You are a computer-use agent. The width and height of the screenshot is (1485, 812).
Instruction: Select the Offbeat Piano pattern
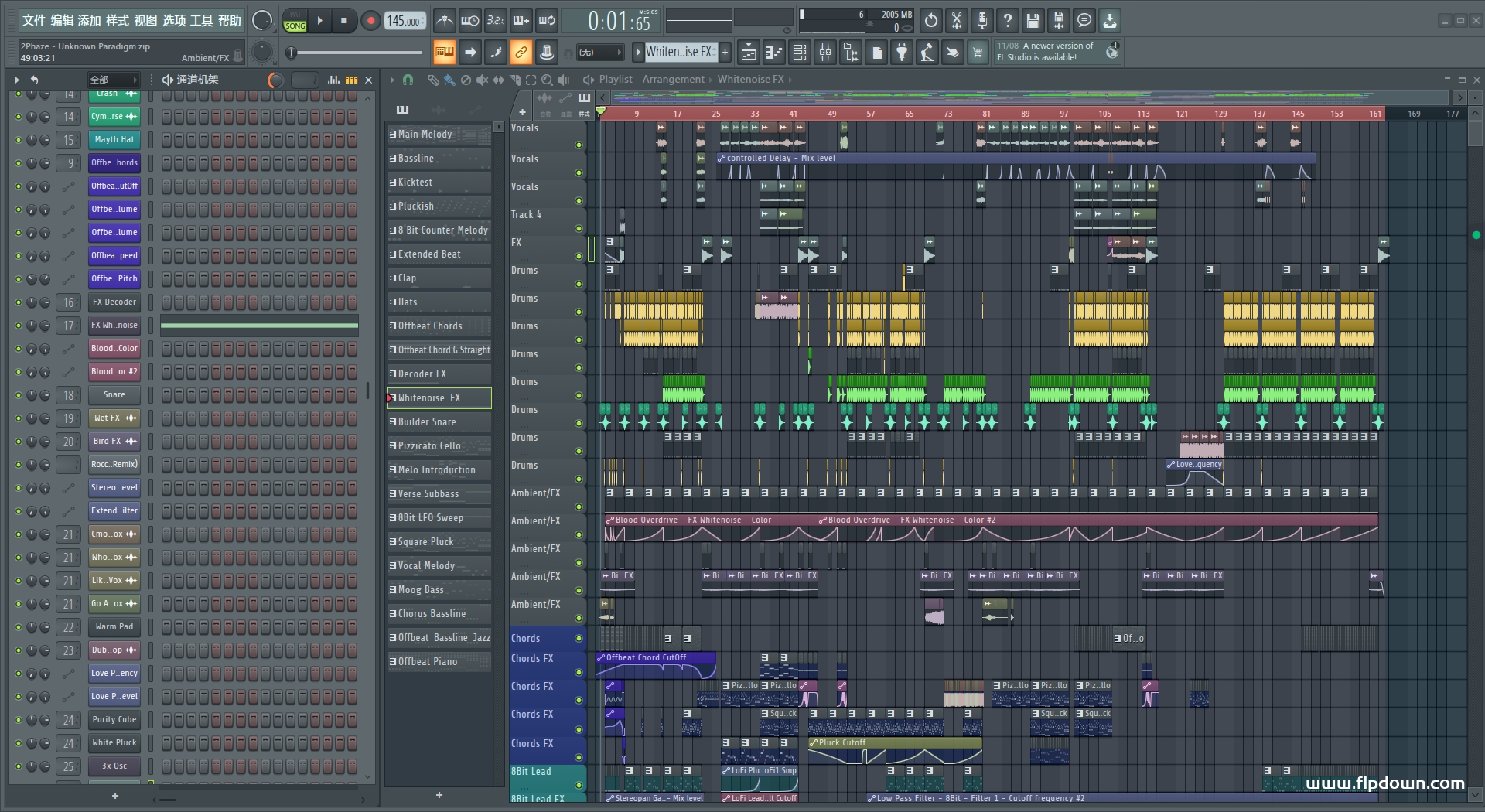[439, 661]
